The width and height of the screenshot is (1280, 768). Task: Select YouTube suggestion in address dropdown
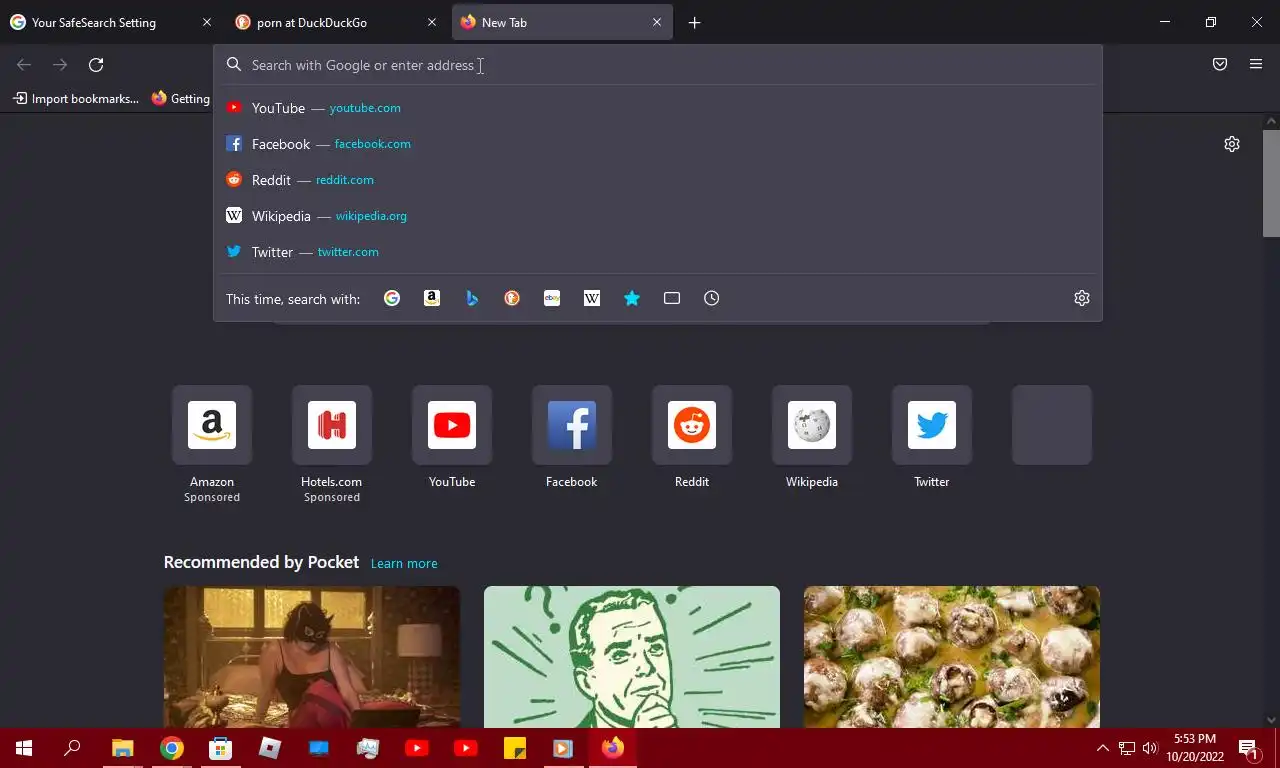coord(658,108)
